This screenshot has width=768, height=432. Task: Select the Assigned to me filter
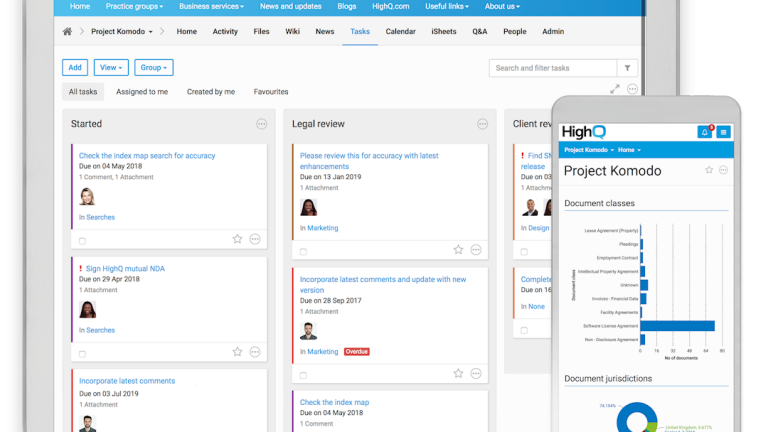142,92
